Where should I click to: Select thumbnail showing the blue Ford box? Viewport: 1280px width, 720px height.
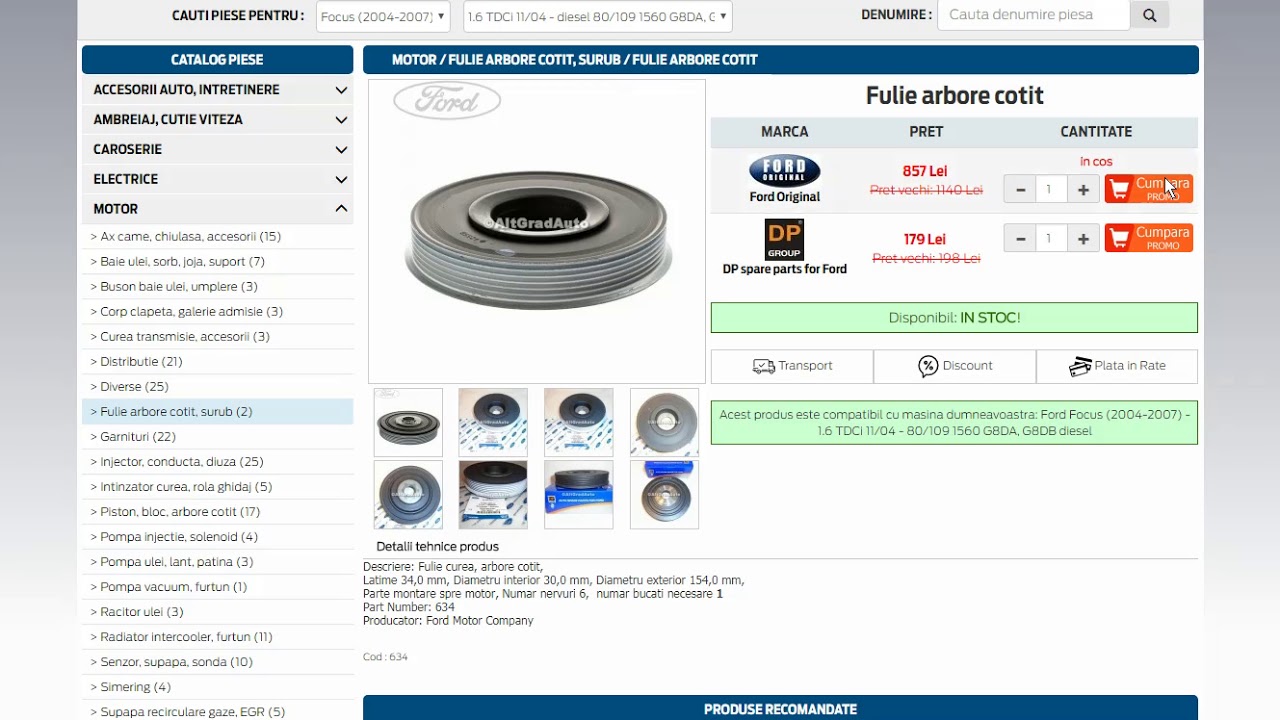[x=579, y=495]
